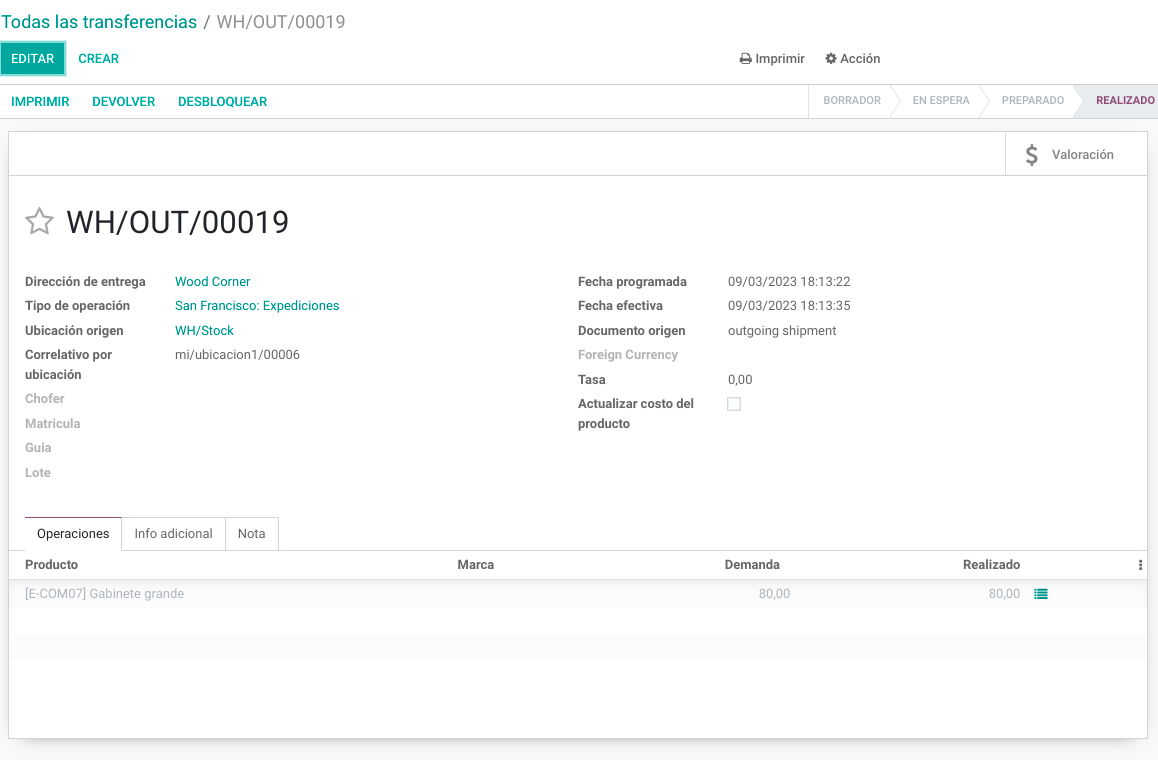Open the Wood Corner delivery address link
Image resolution: width=1158 pixels, height=760 pixels.
point(213,281)
